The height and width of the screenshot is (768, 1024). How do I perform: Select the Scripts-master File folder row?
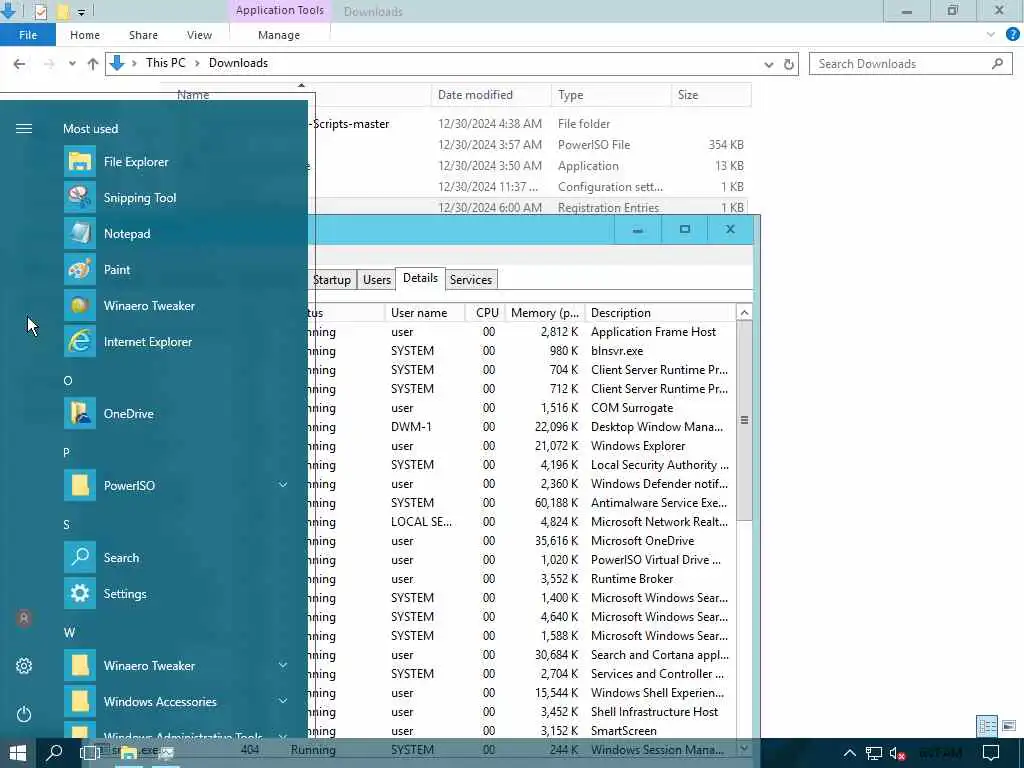[x=529, y=123]
